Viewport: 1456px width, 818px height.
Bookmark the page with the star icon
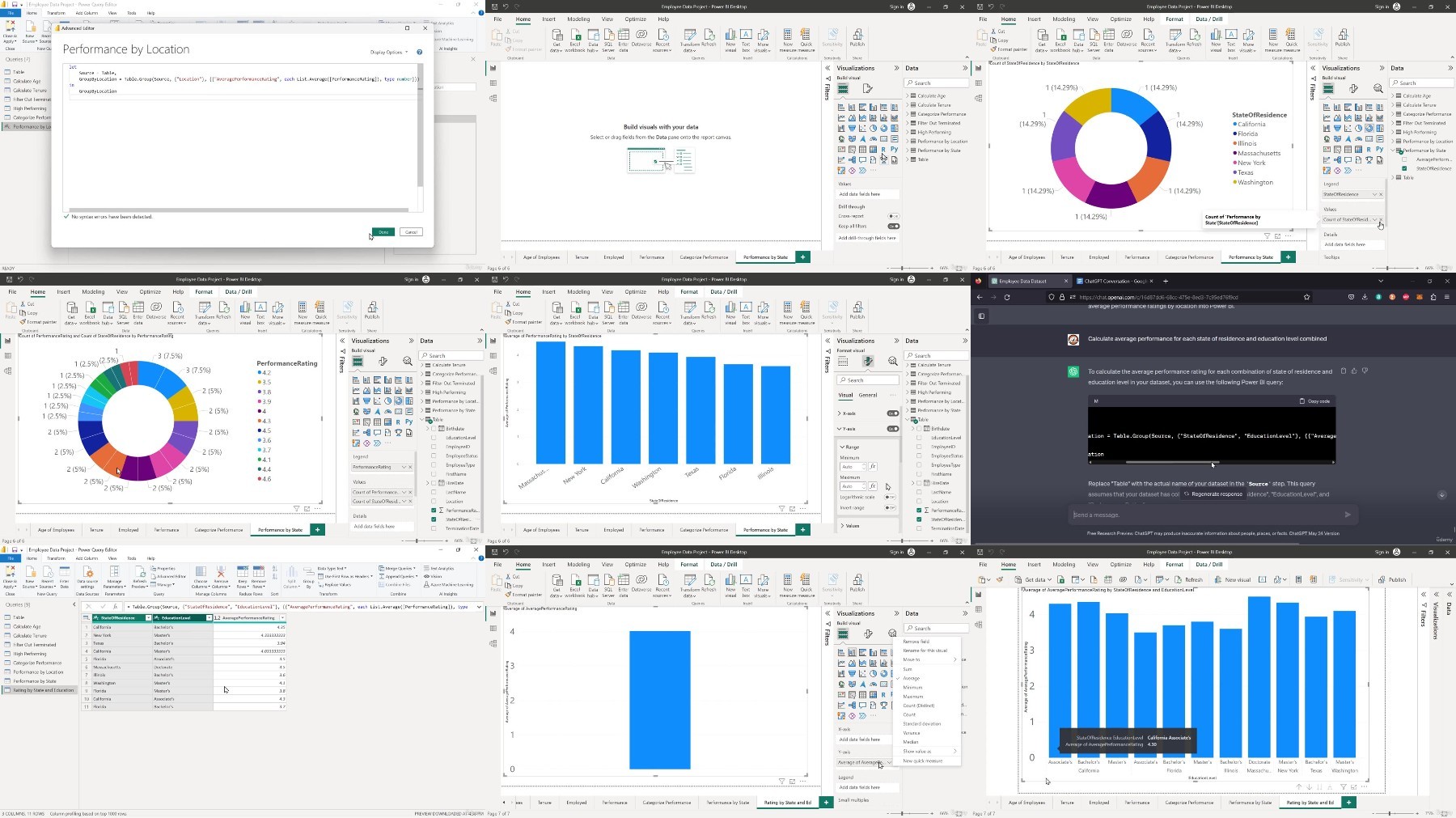click(1306, 297)
